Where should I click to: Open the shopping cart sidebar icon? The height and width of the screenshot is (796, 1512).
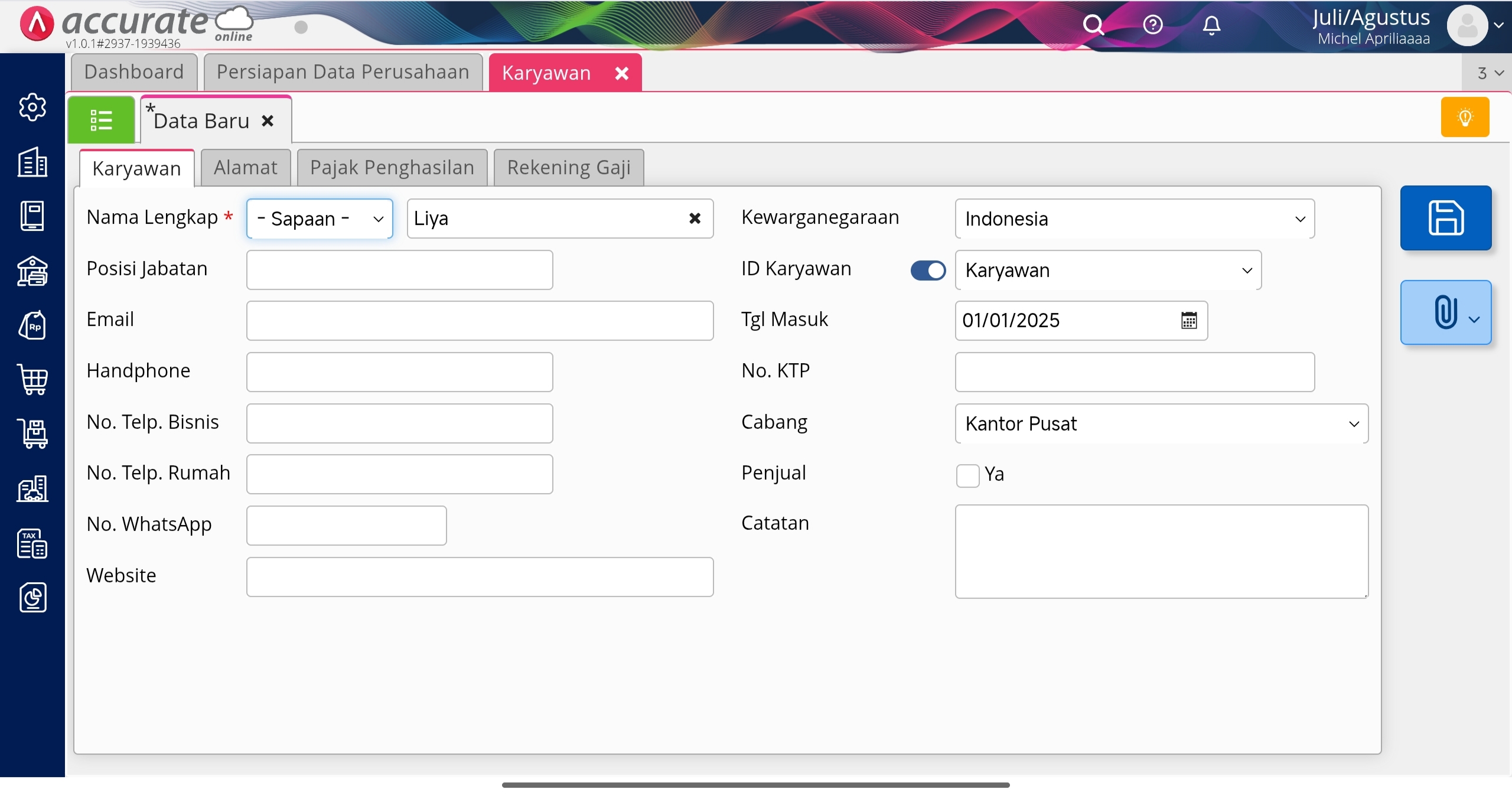coord(32,379)
